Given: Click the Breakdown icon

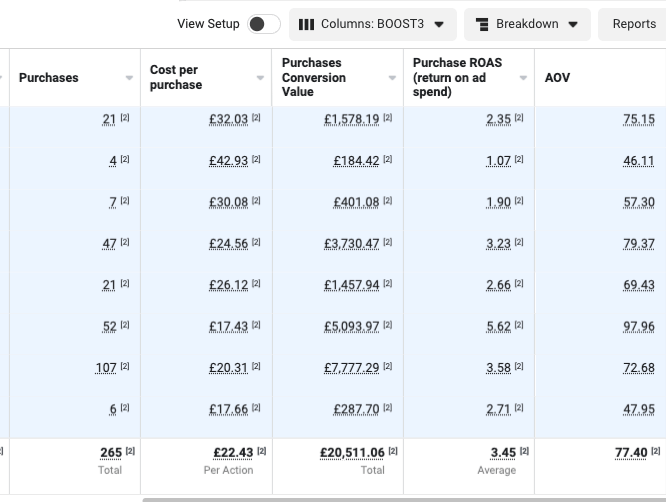Looking at the screenshot, I should [483, 24].
